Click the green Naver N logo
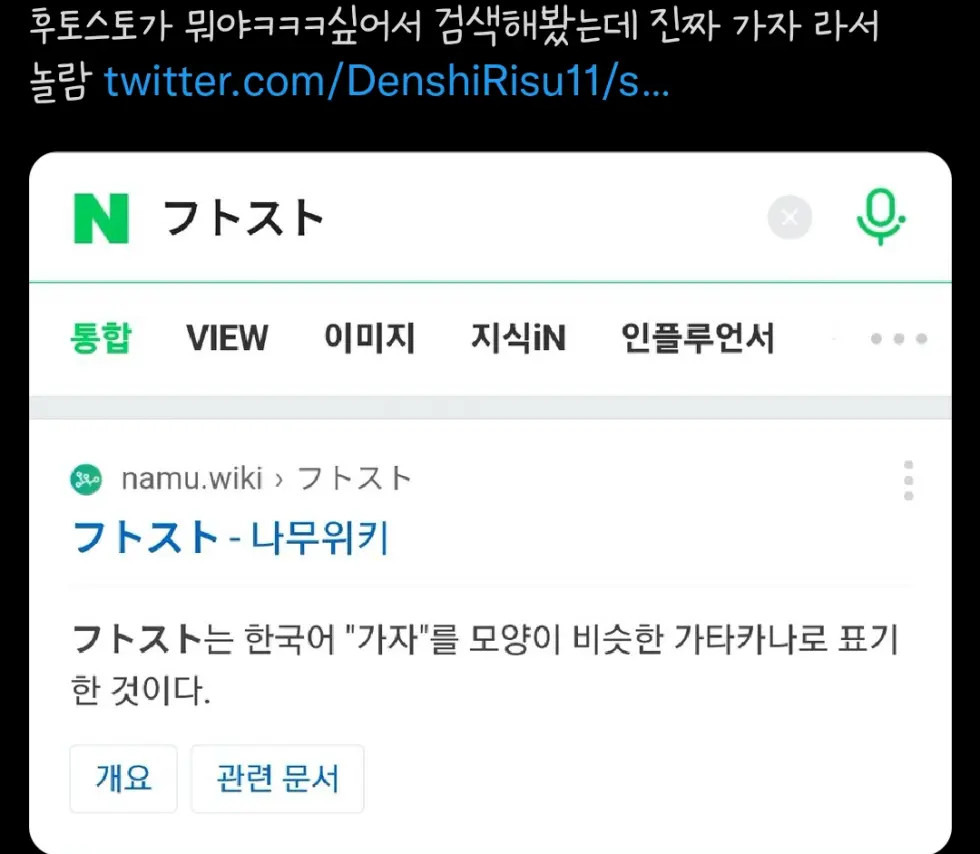The width and height of the screenshot is (980, 854). (x=101, y=218)
